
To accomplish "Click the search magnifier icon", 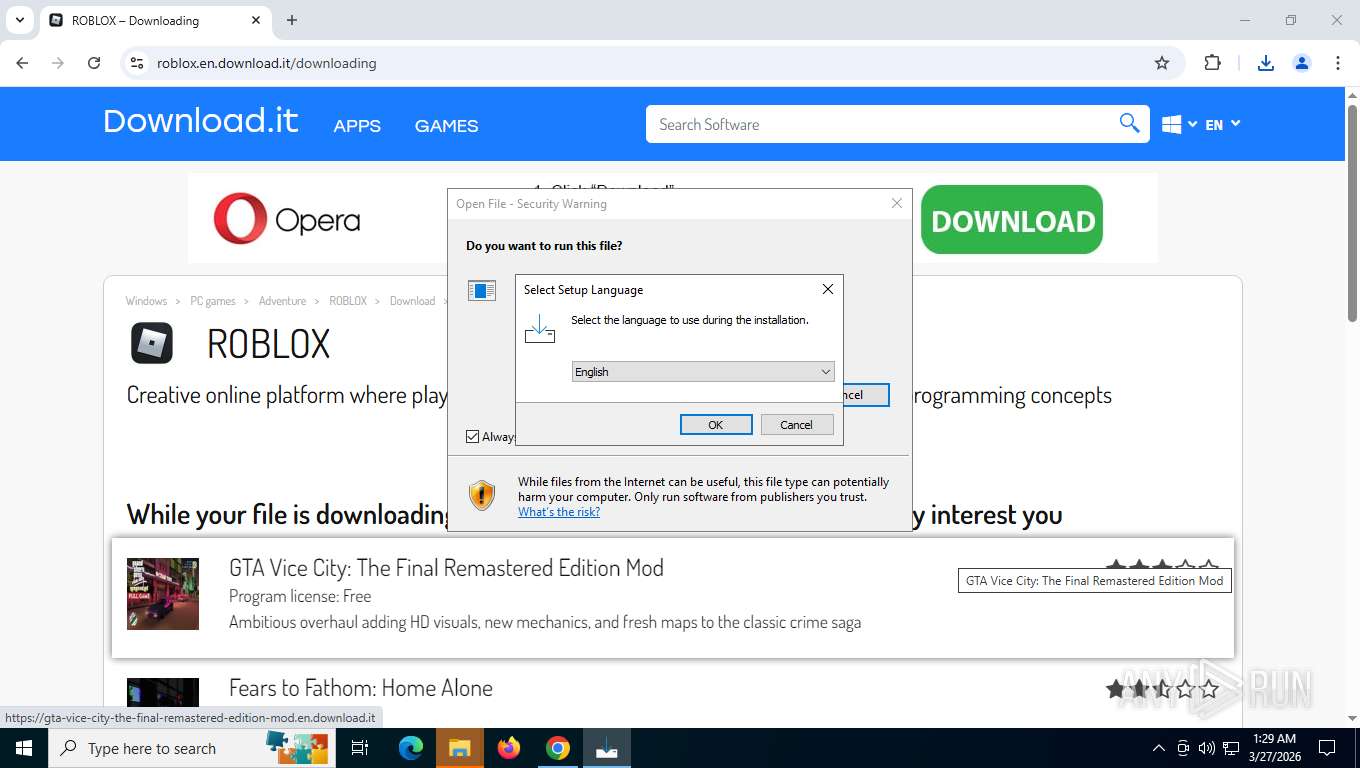I will (x=1129, y=123).
